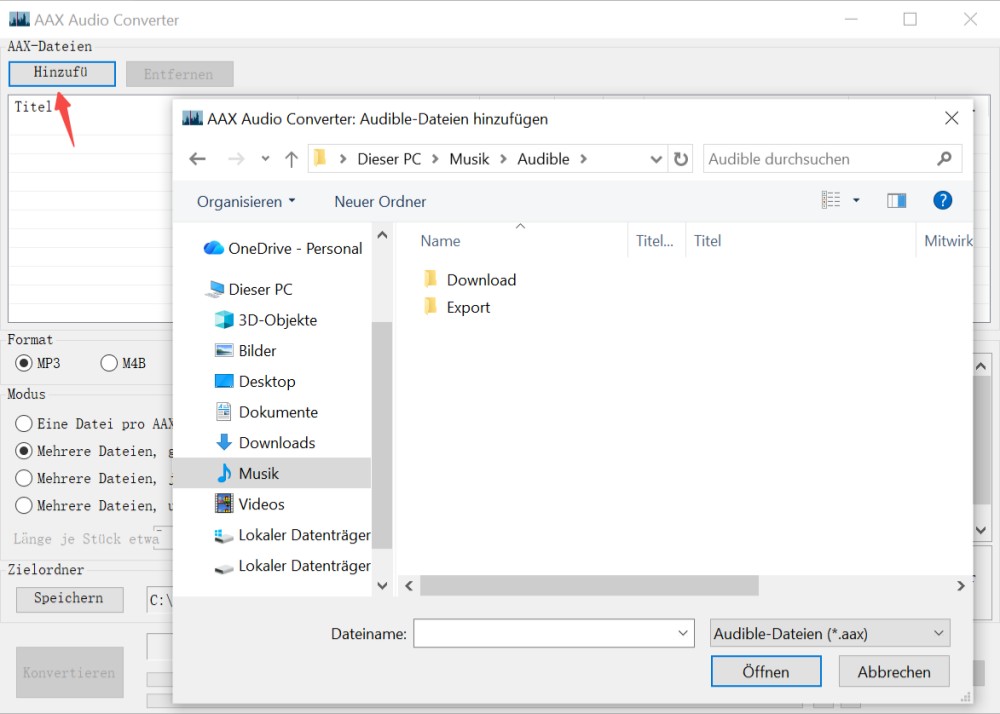Refresh the Audible folder view

pos(681,159)
